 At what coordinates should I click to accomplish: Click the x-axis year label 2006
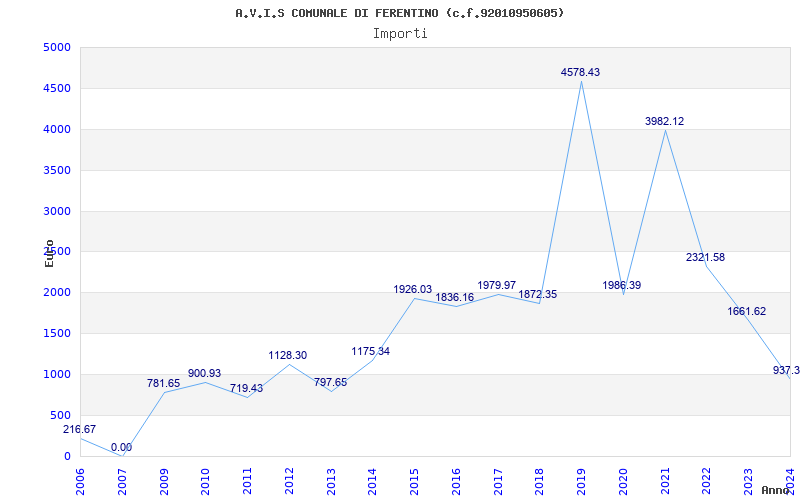point(80,481)
